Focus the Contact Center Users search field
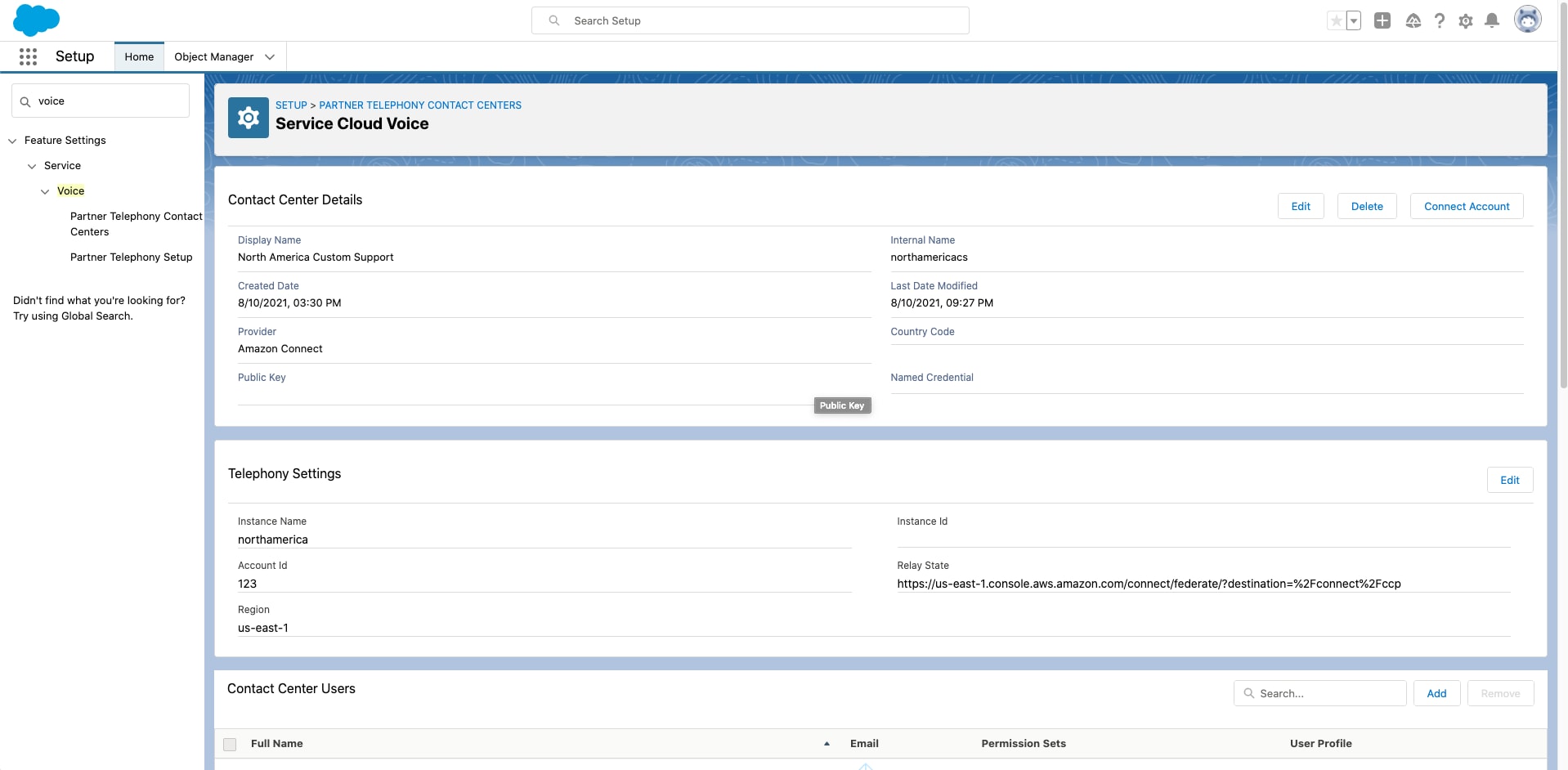Screen dimensions: 1568x770 1320,693
